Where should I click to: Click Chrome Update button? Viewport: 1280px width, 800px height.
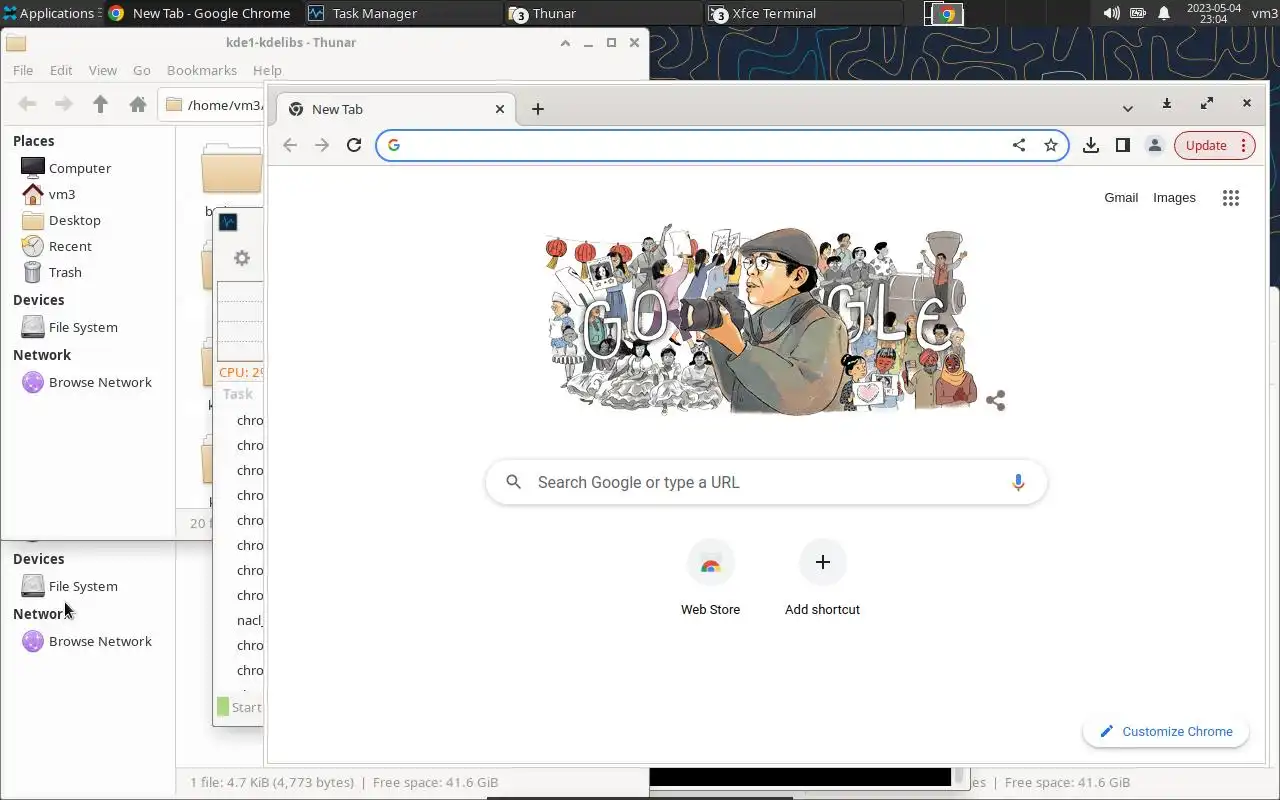pos(1206,145)
